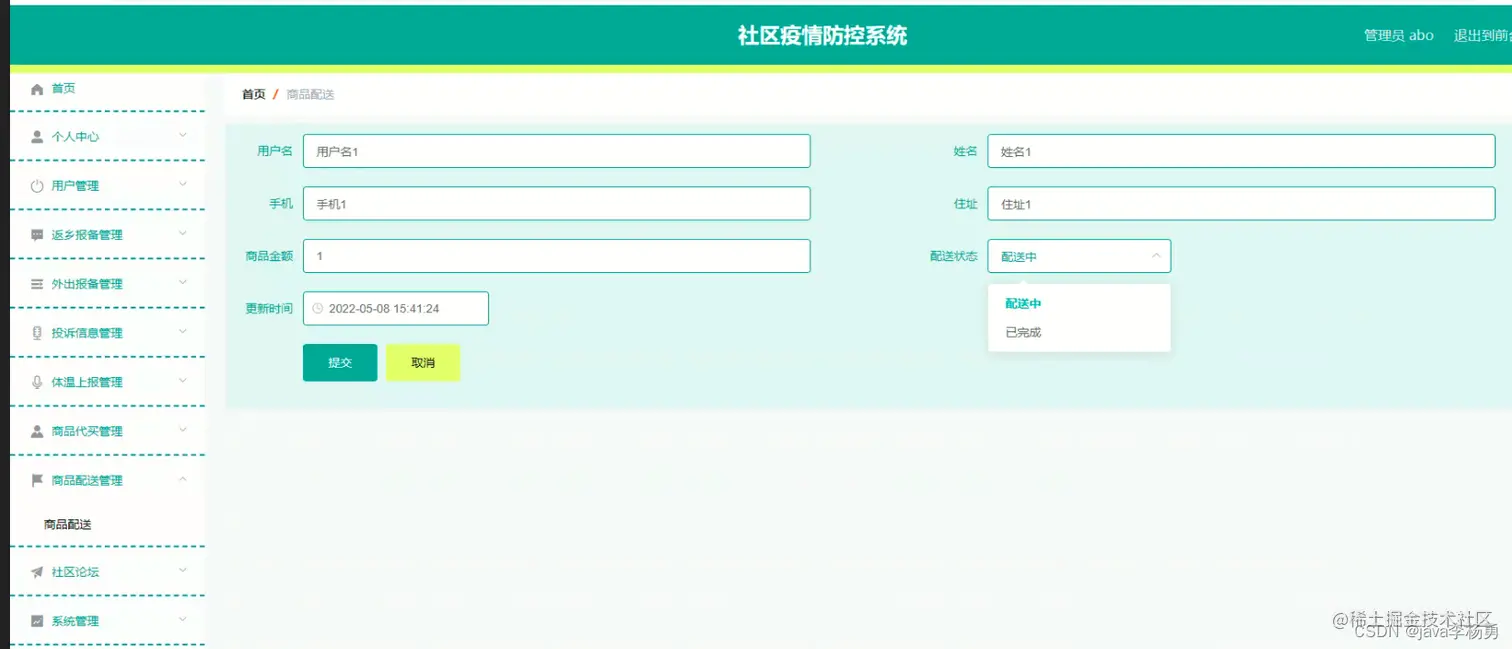Click the 手机 input field
Screen dimensions: 1512x649
[x=557, y=203]
